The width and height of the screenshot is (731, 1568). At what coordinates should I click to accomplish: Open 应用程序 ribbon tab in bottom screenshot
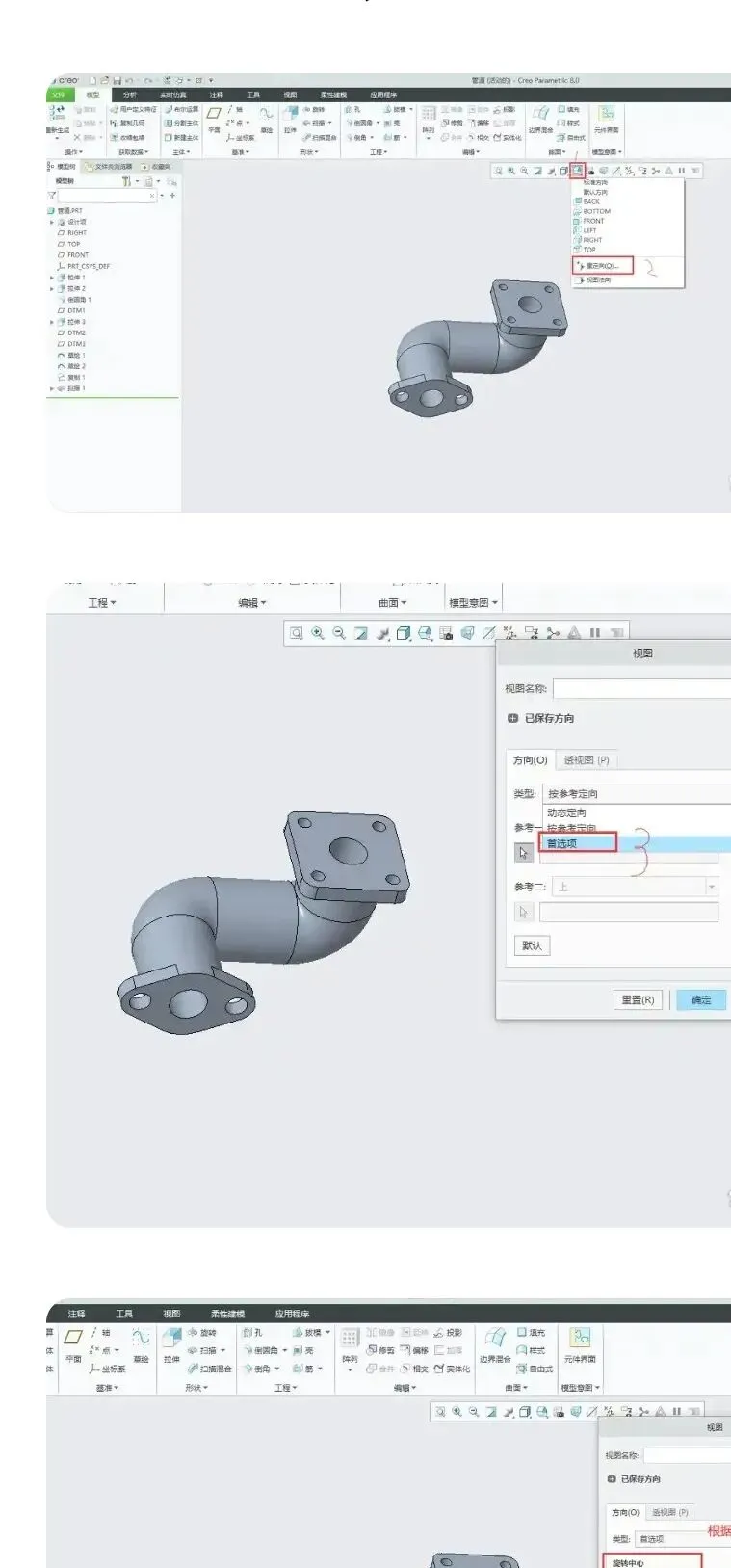point(292,1314)
